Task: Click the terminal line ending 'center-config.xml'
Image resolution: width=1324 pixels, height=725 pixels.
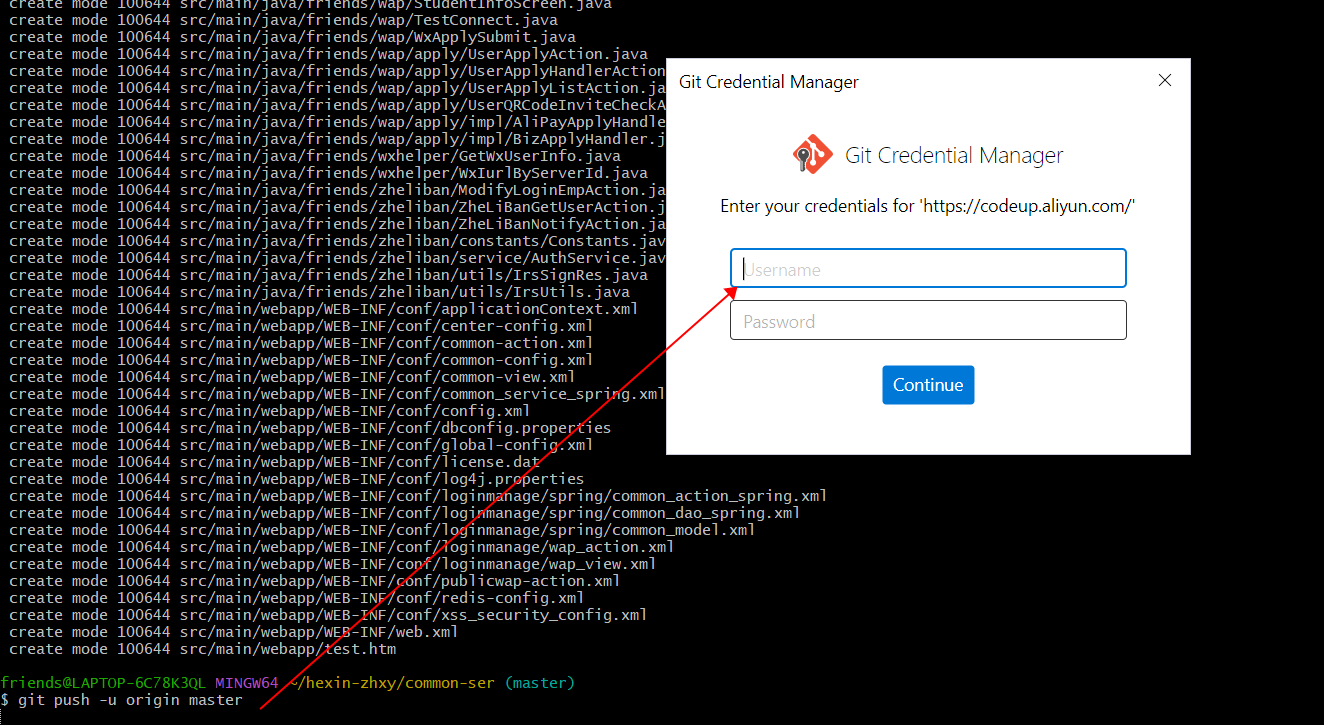Action: [x=301, y=326]
